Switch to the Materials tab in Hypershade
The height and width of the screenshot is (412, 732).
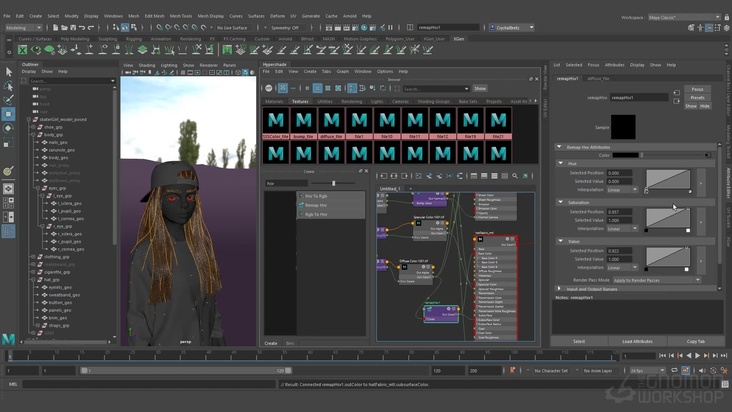274,101
